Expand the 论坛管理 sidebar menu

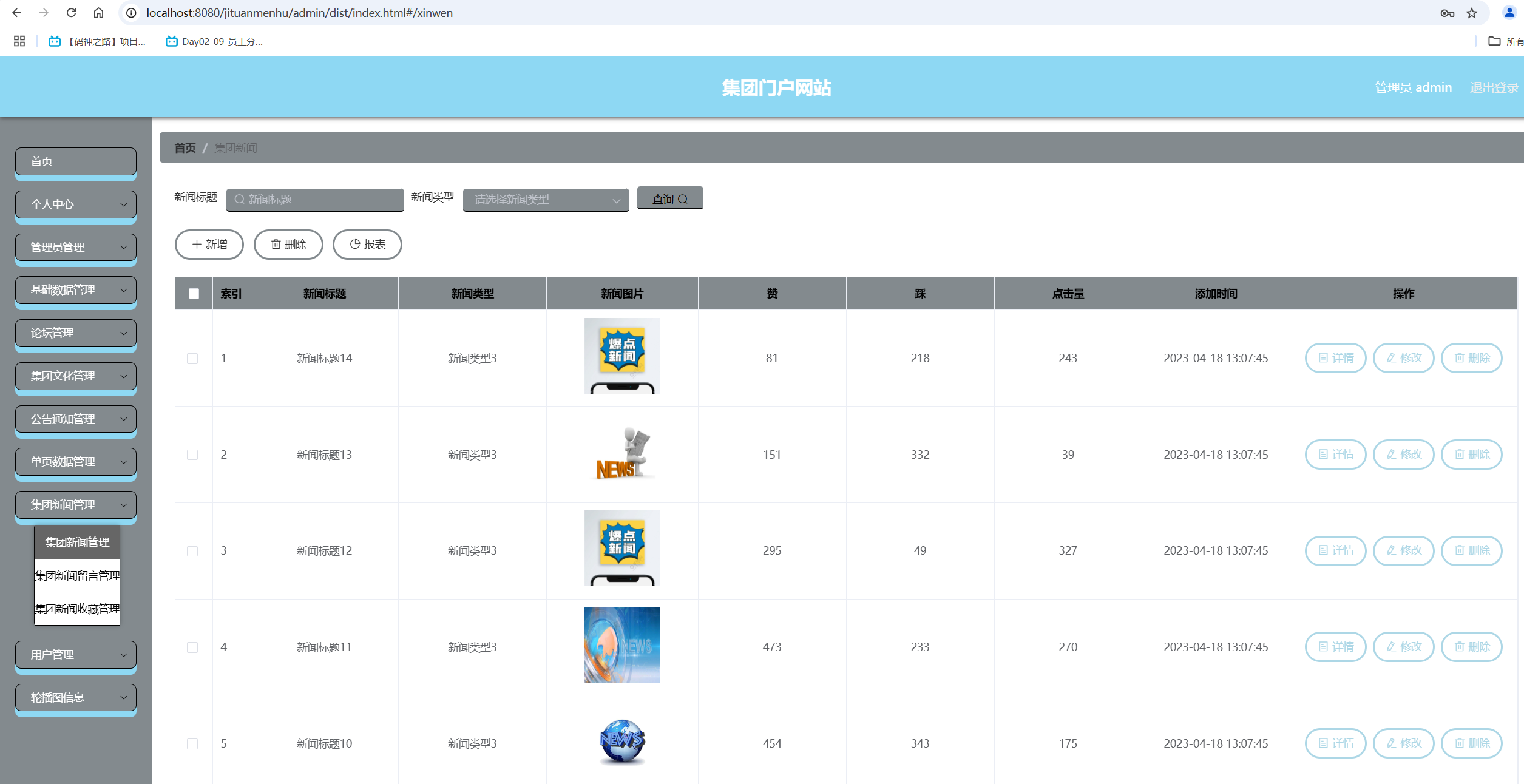(x=76, y=333)
